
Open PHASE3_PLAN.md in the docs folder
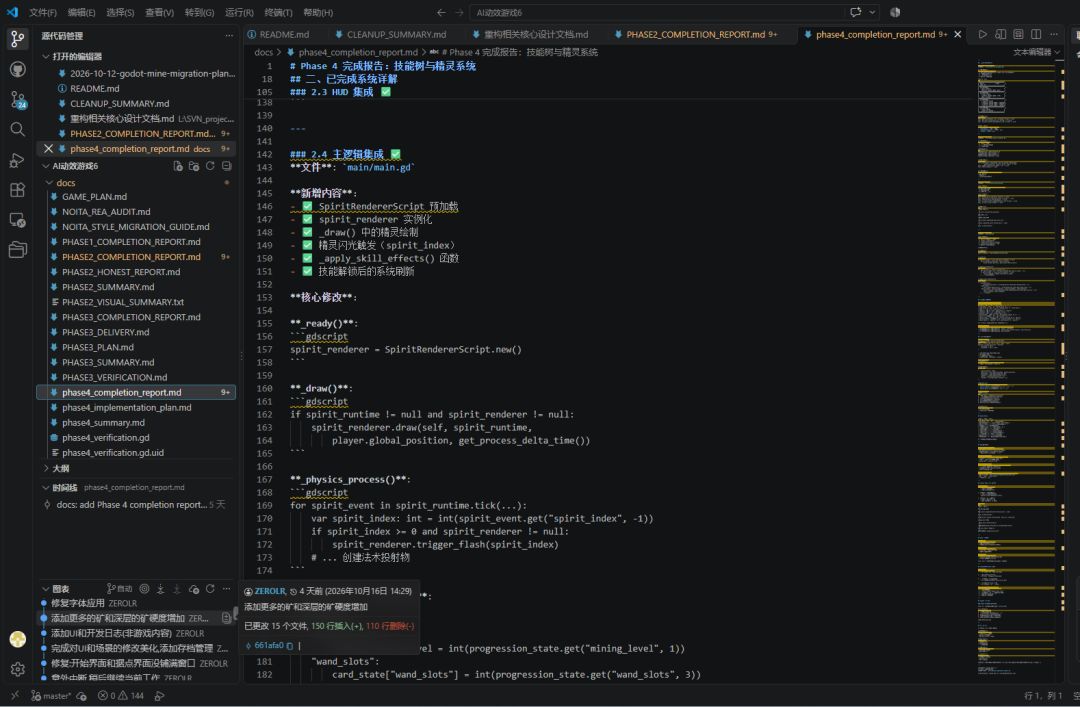coord(98,347)
